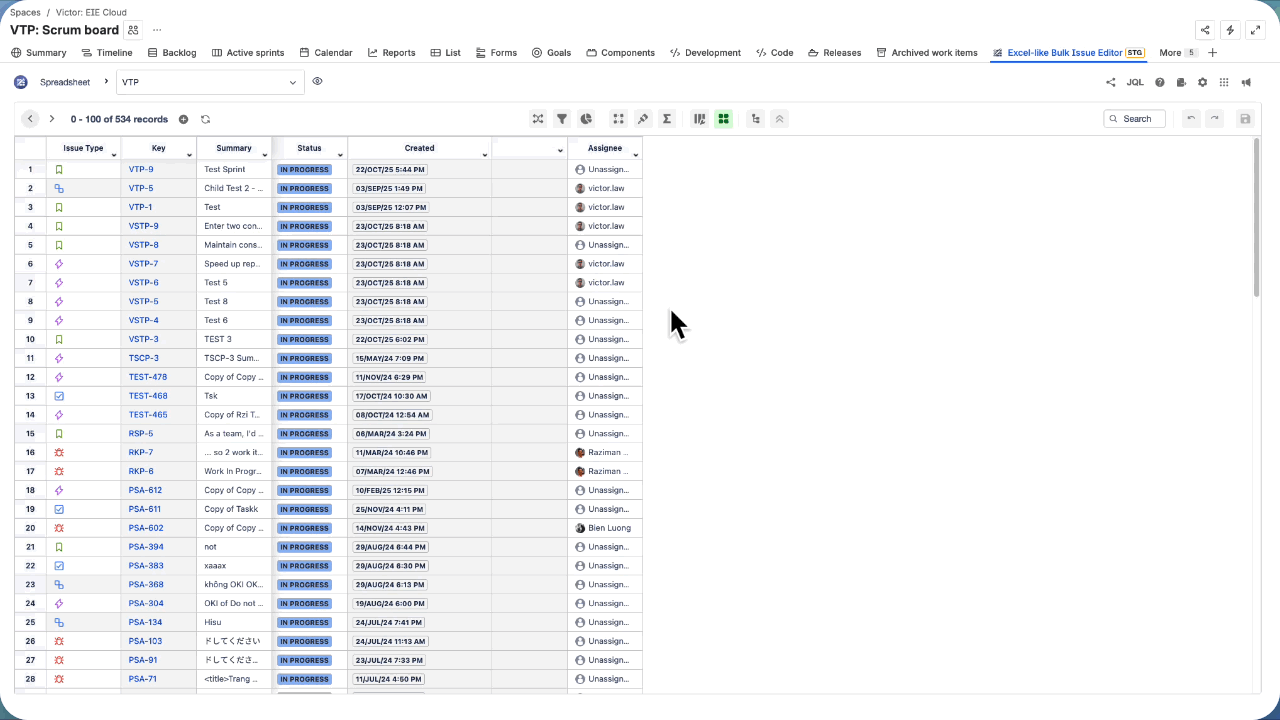Click the refresh icon next to record count

[205, 119]
